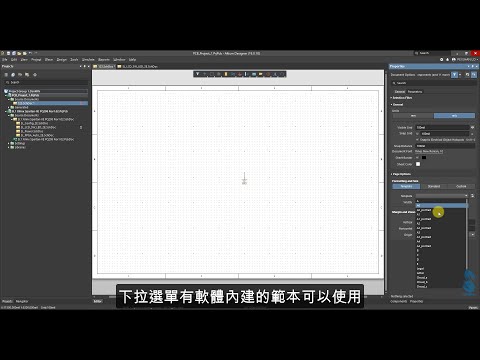Choose Letter in the template list
This screenshot has height=360, width=480.
point(441,273)
